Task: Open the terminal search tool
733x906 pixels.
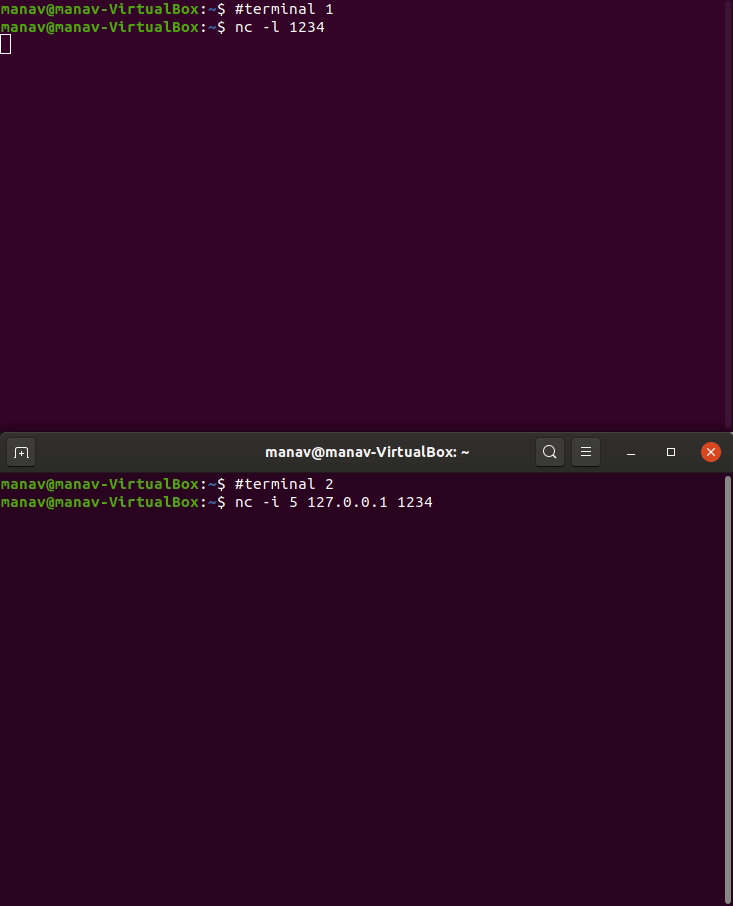Action: [x=550, y=452]
